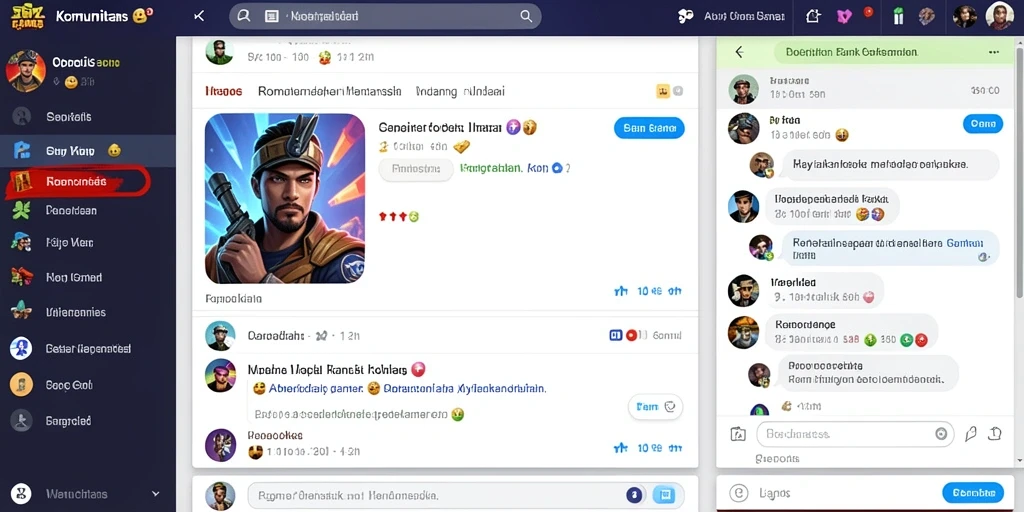Click the pink heart icon in the top bar
This screenshot has width=1024, height=512.
point(844,16)
